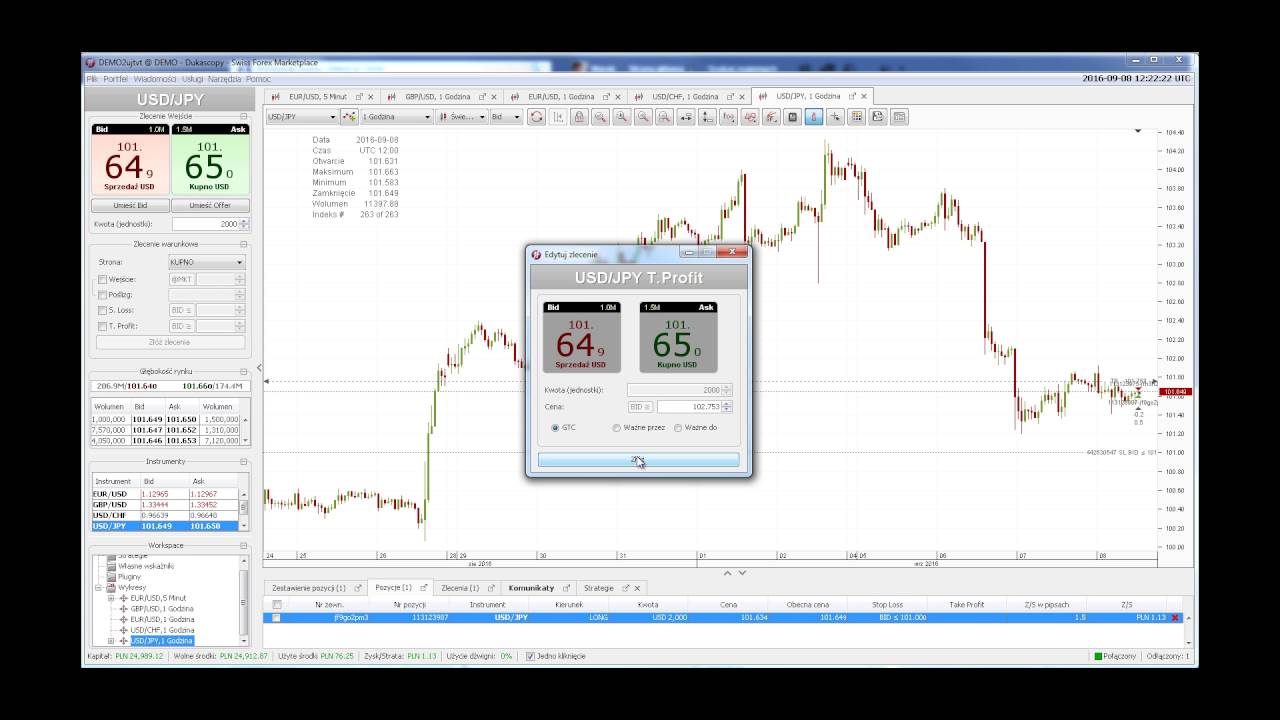Open the Portfel menu
This screenshot has height=720, width=1280.
click(x=115, y=79)
